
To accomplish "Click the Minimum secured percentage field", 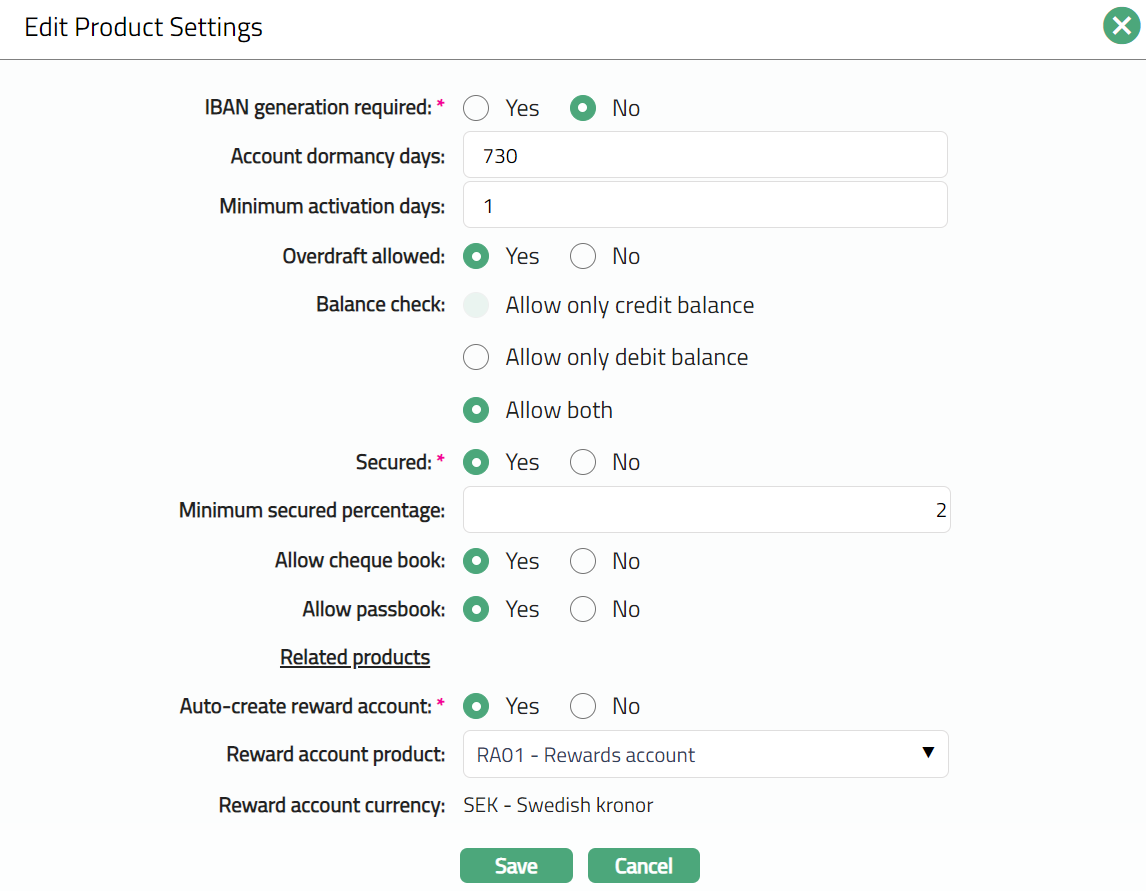I will click(x=705, y=510).
